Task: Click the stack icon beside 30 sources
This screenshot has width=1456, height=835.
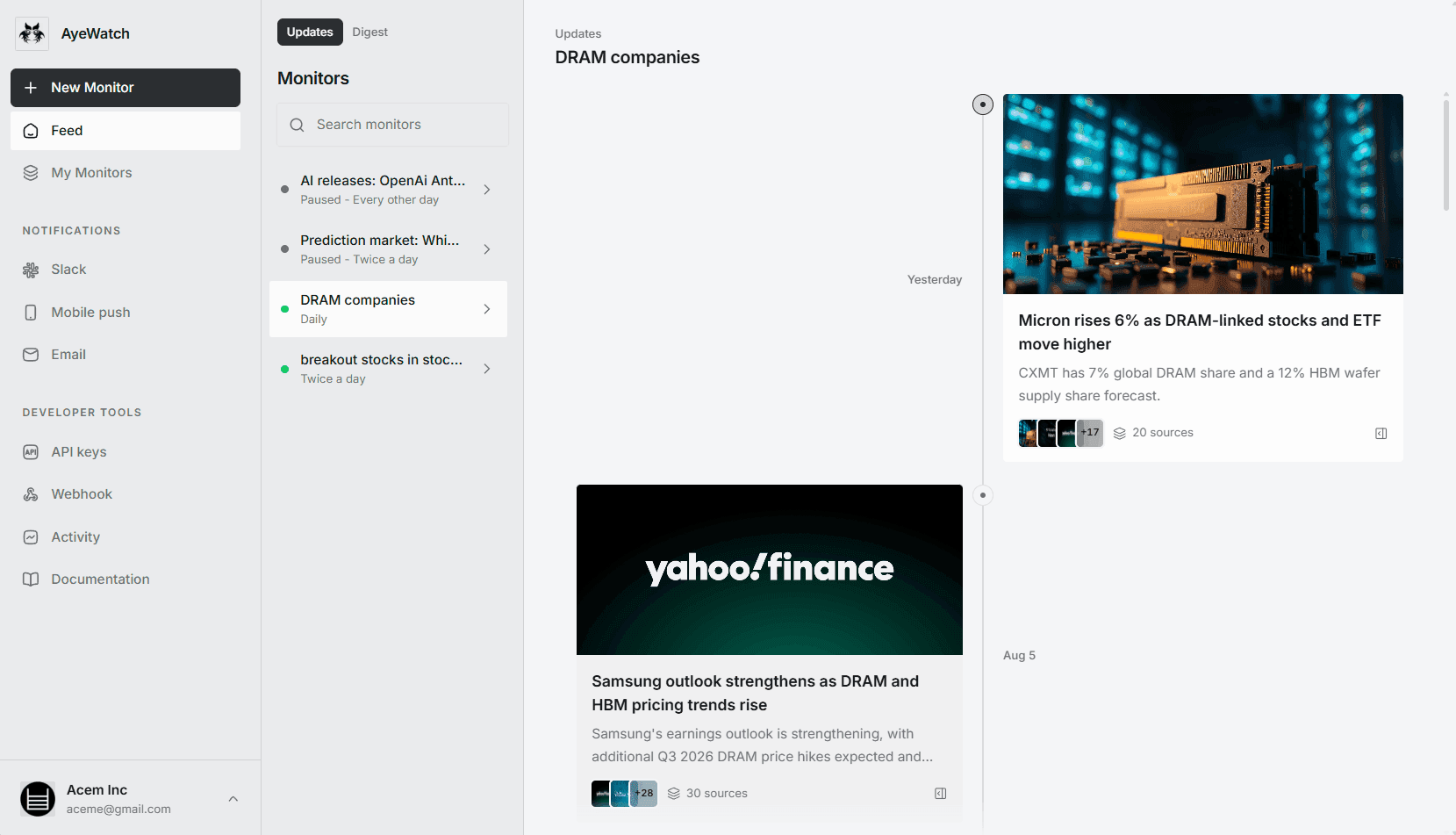Action: pyautogui.click(x=674, y=794)
